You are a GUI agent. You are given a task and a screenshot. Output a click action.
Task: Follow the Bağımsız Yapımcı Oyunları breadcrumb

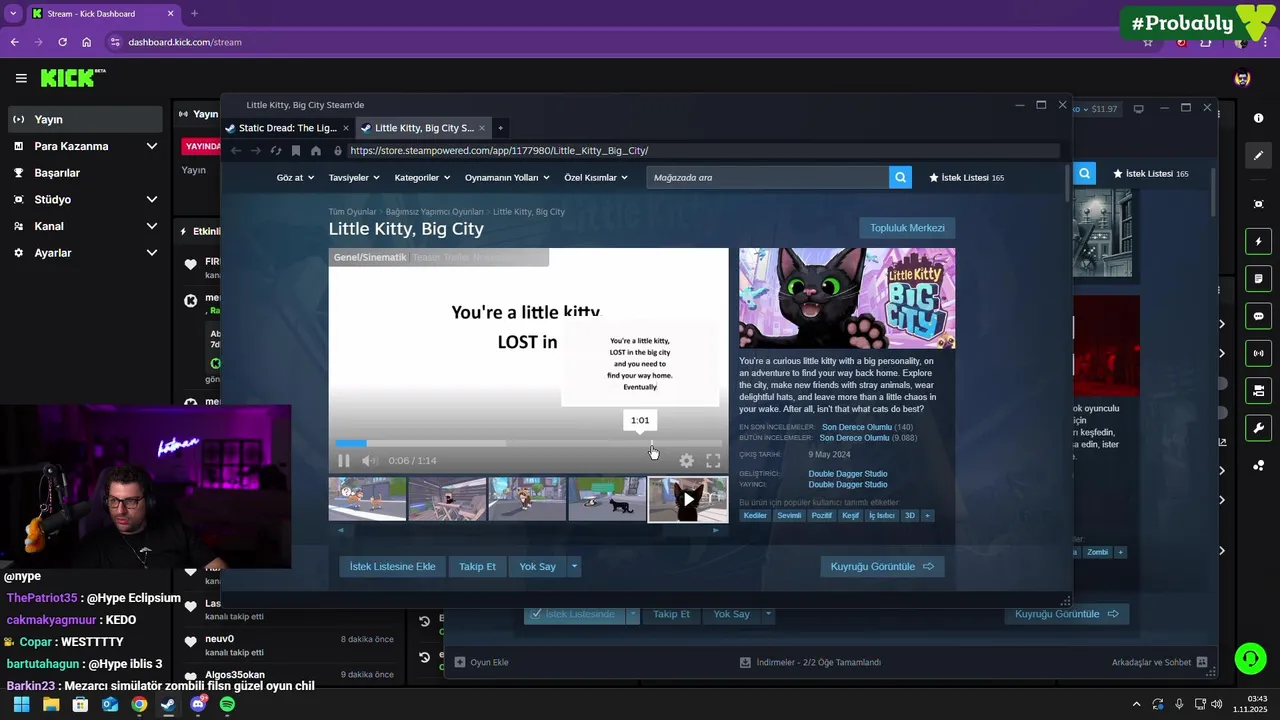(434, 212)
